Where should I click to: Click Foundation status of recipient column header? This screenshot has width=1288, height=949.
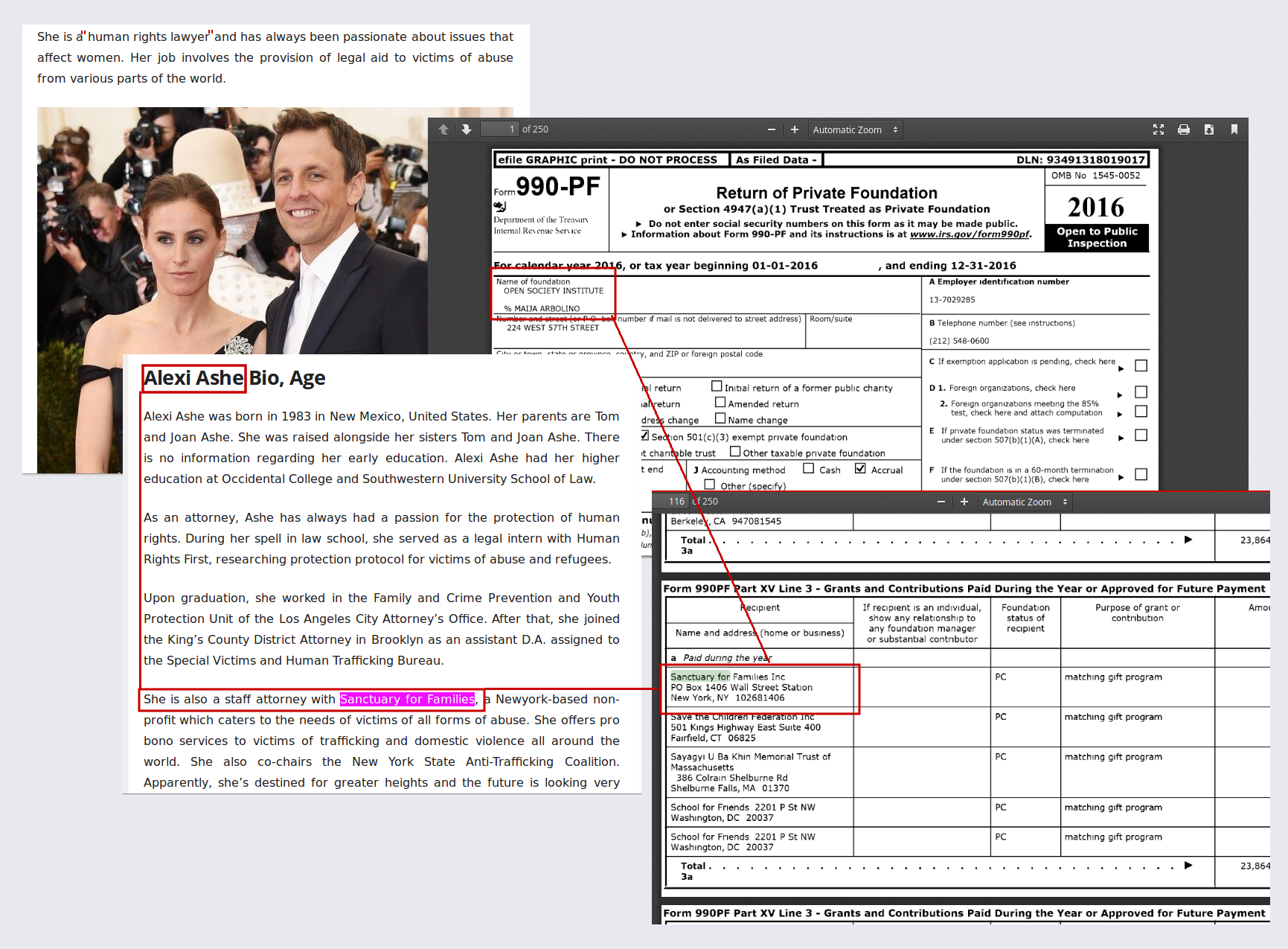click(x=1025, y=618)
